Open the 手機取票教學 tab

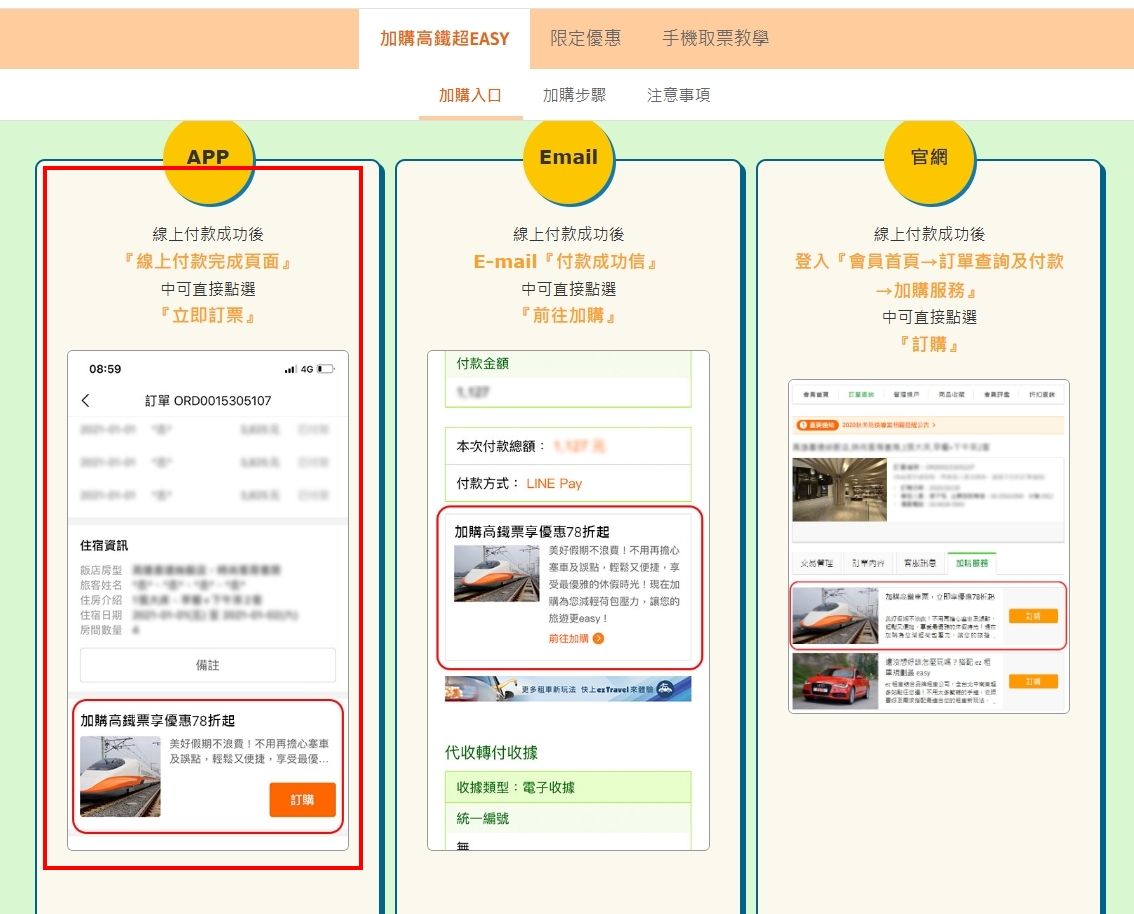[x=715, y=39]
